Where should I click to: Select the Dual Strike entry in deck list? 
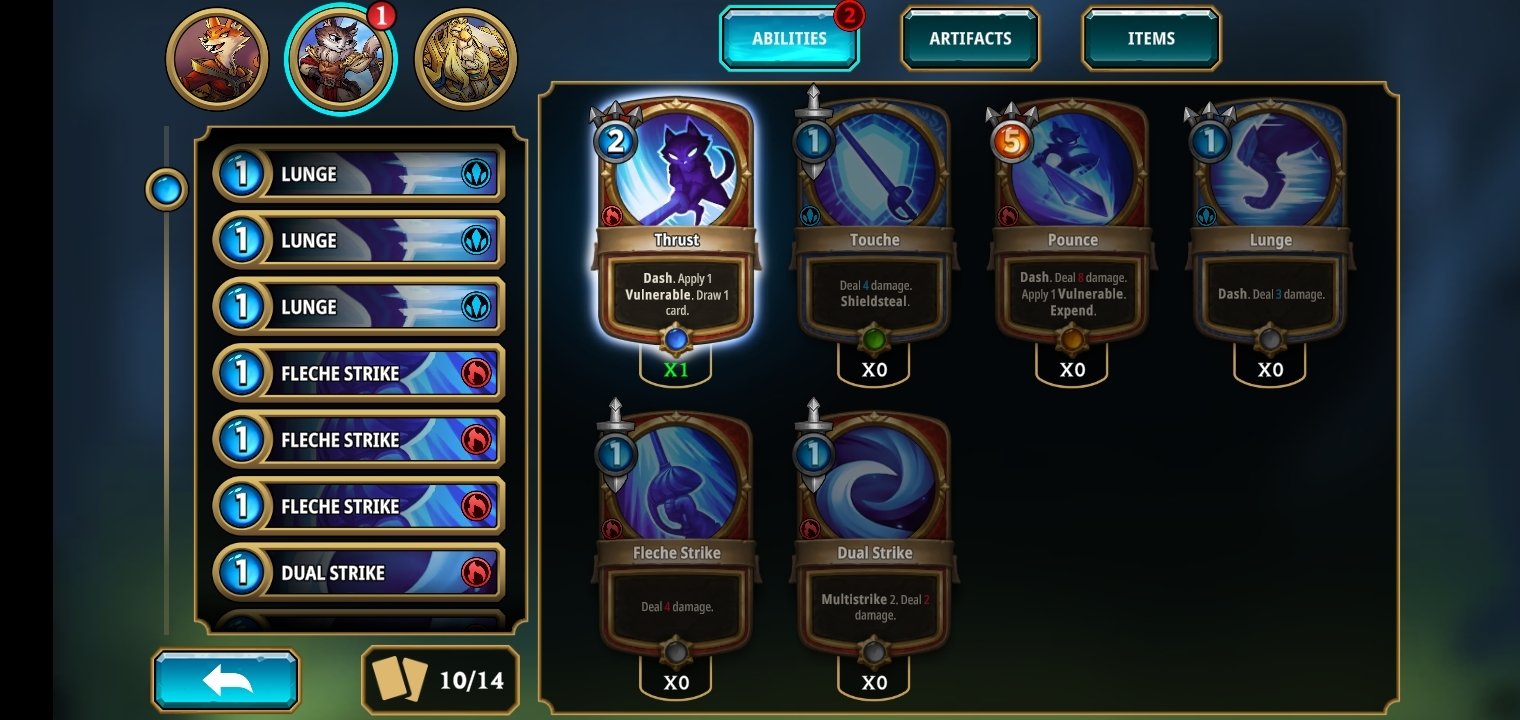(359, 572)
